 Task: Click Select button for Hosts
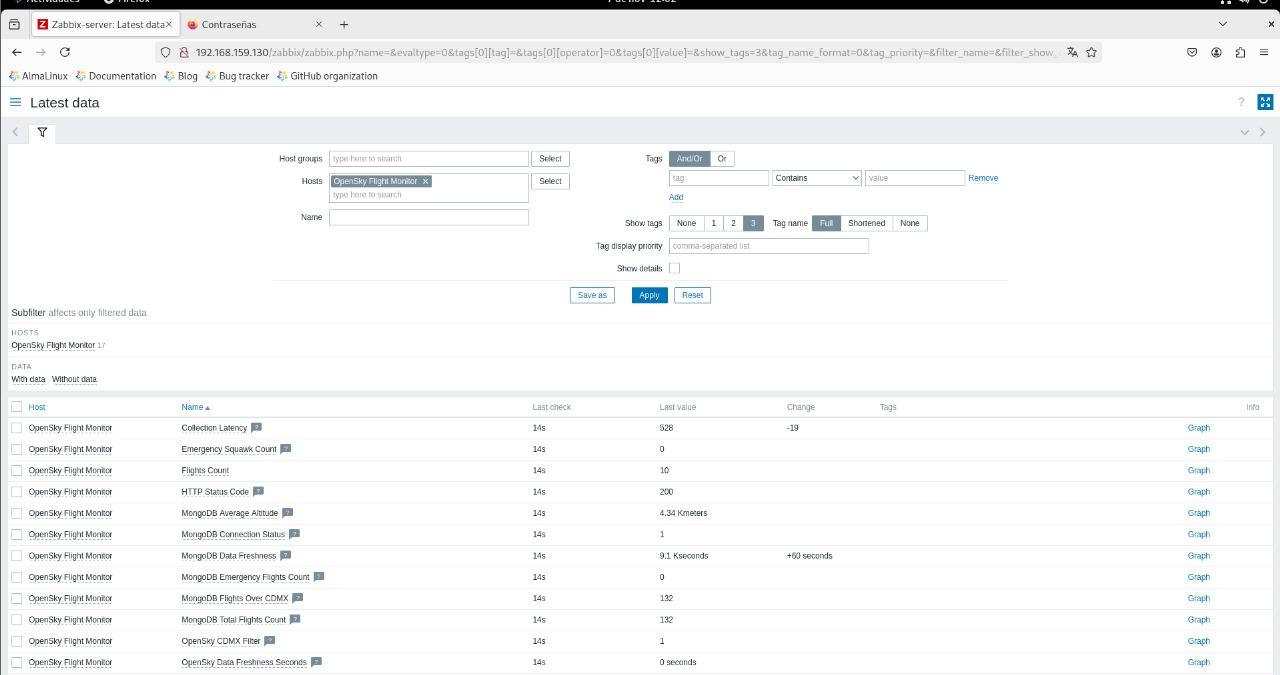(x=550, y=181)
